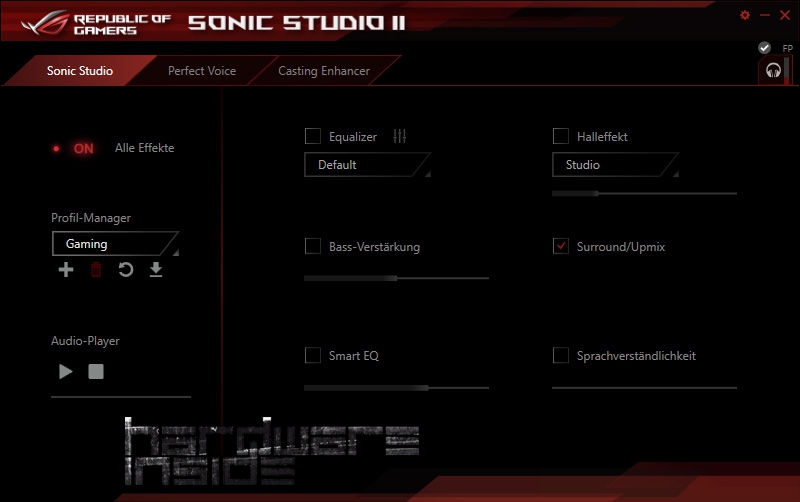Viewport: 800px width, 502px height.
Task: Stop playback in the Audio-Player
Action: click(96, 372)
